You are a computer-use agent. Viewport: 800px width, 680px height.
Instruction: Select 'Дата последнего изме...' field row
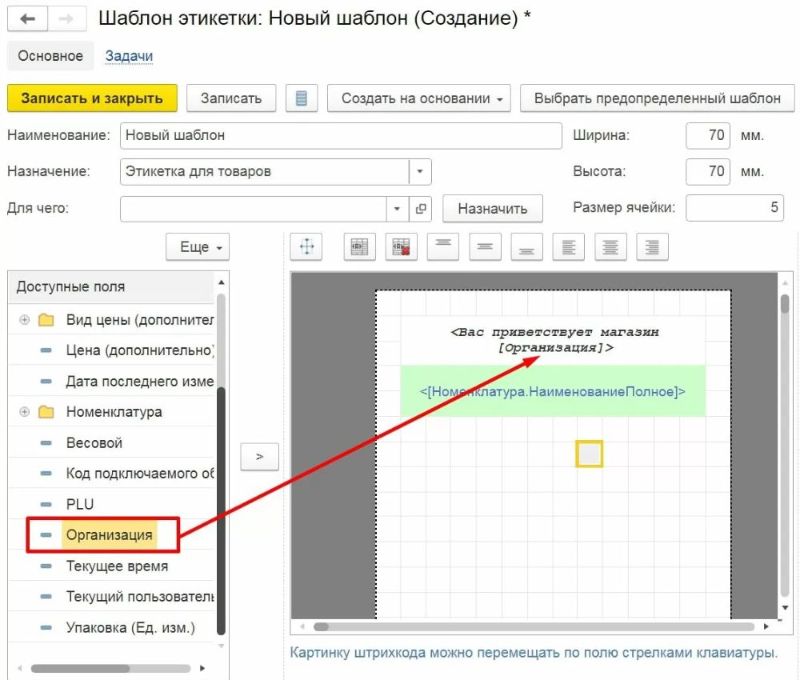pyautogui.click(x=112, y=381)
